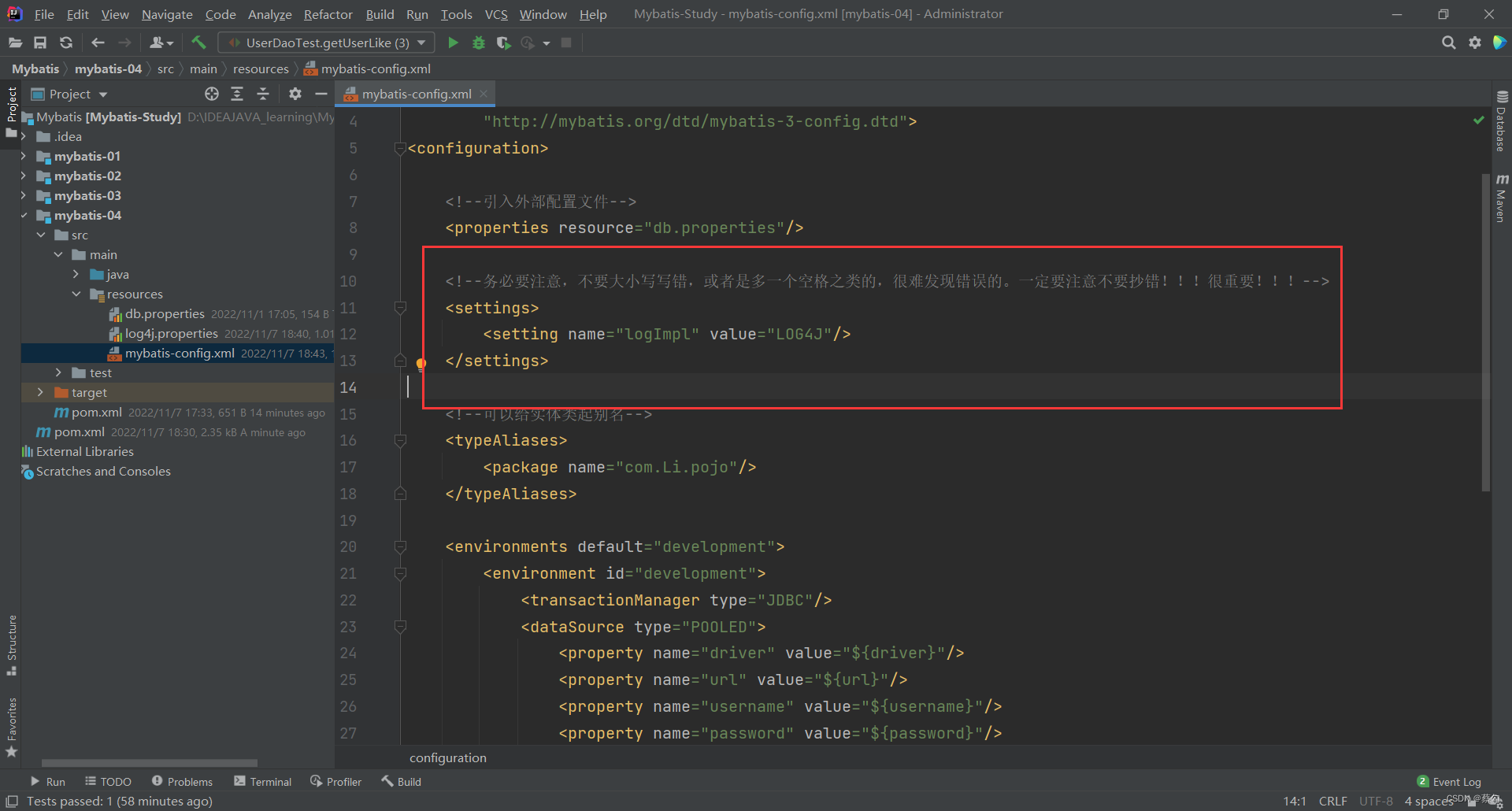Open the Run tool window button
Viewport: 1512px width, 811px height.
pyautogui.click(x=48, y=782)
